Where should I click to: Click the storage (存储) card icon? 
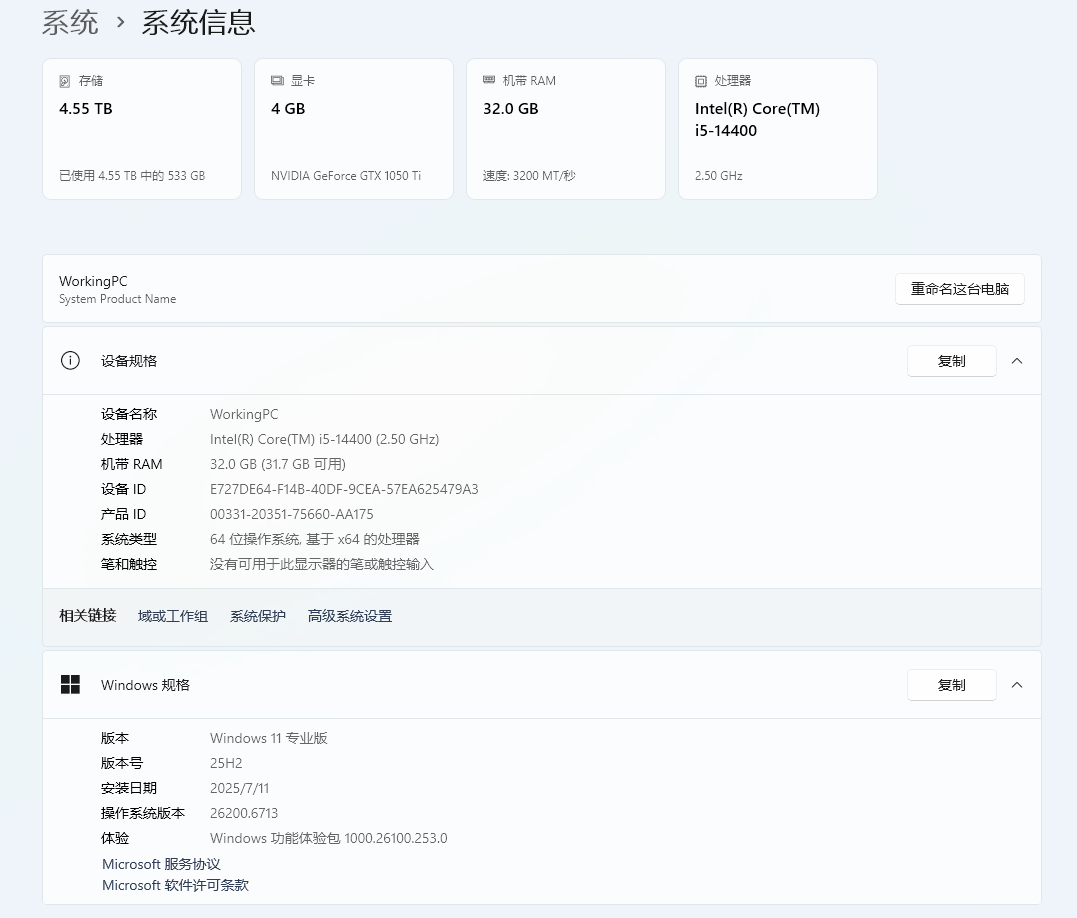tap(63, 80)
